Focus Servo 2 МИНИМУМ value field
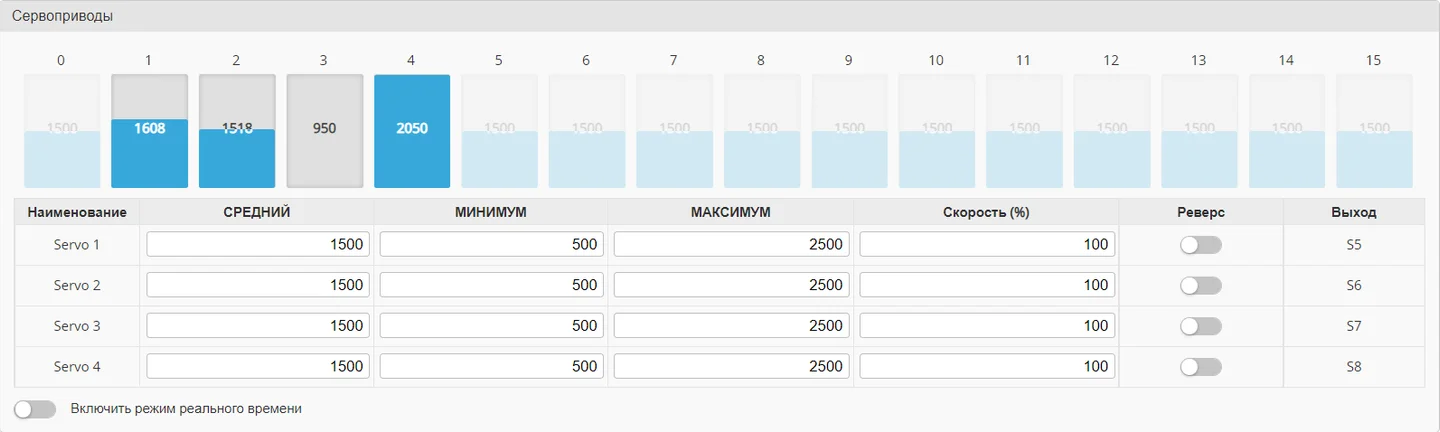This screenshot has width=1440, height=432. 492,286
